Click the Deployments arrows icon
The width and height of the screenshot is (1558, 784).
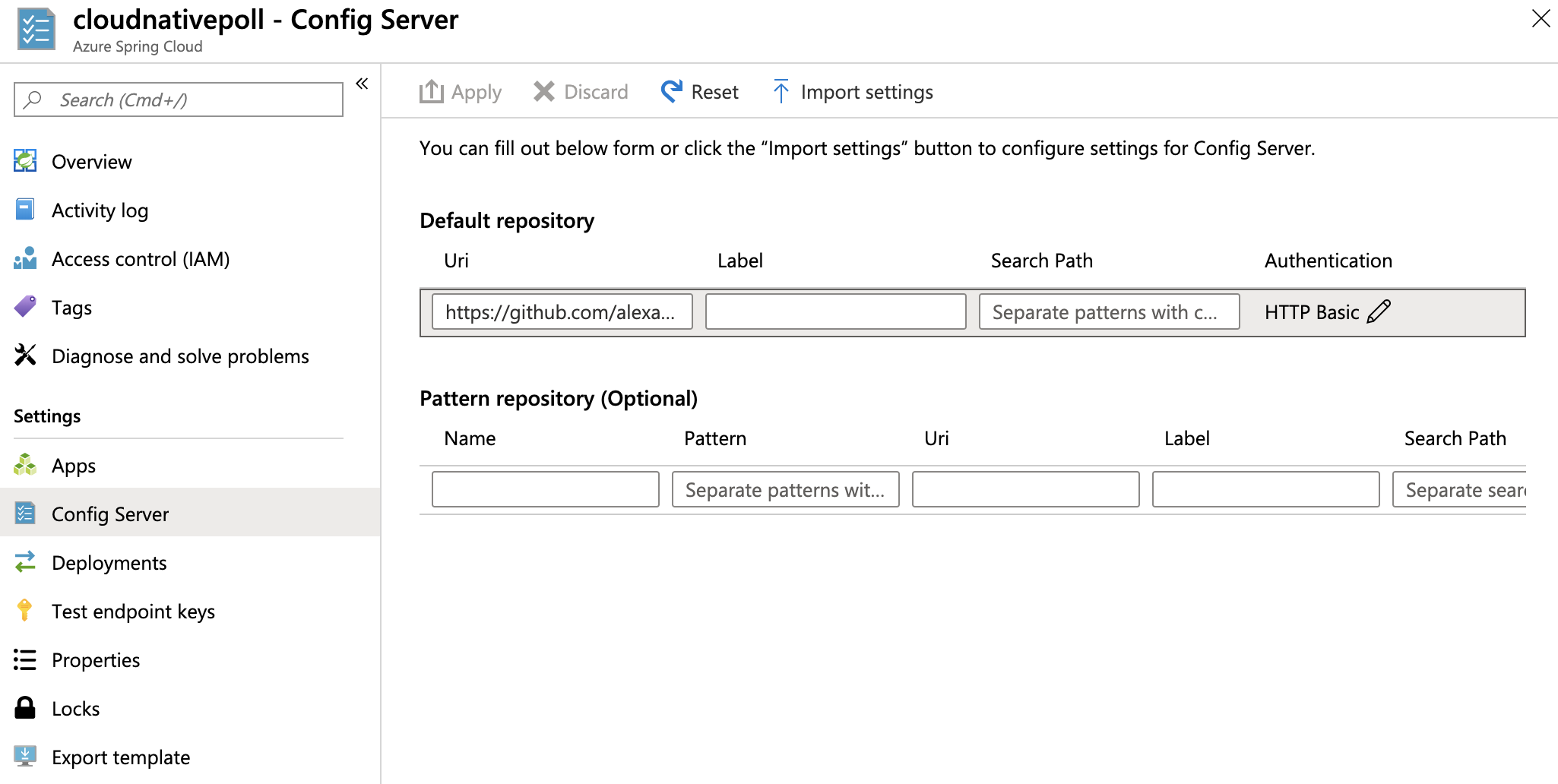(25, 562)
